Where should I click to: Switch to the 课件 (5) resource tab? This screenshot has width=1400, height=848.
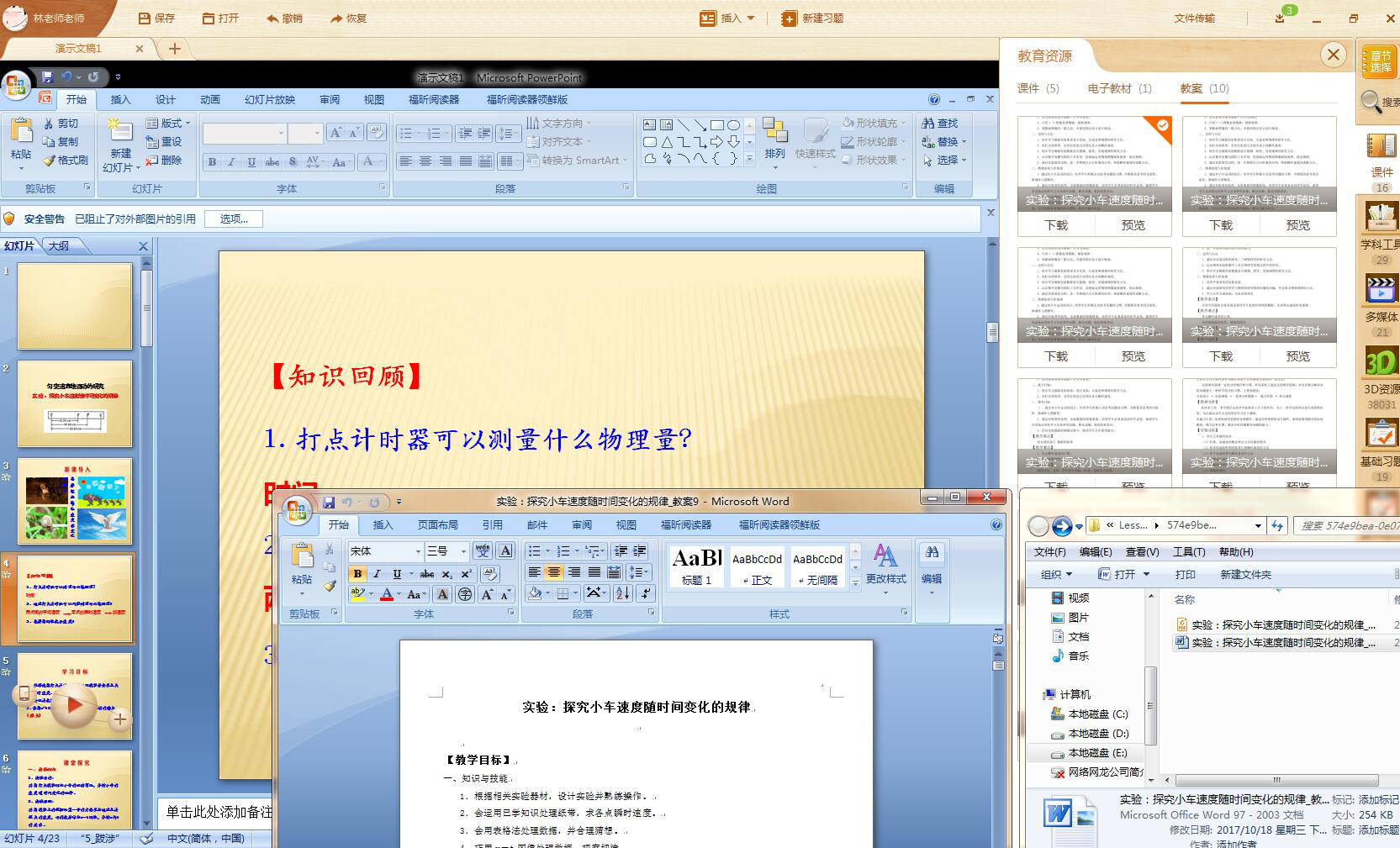click(x=1038, y=88)
